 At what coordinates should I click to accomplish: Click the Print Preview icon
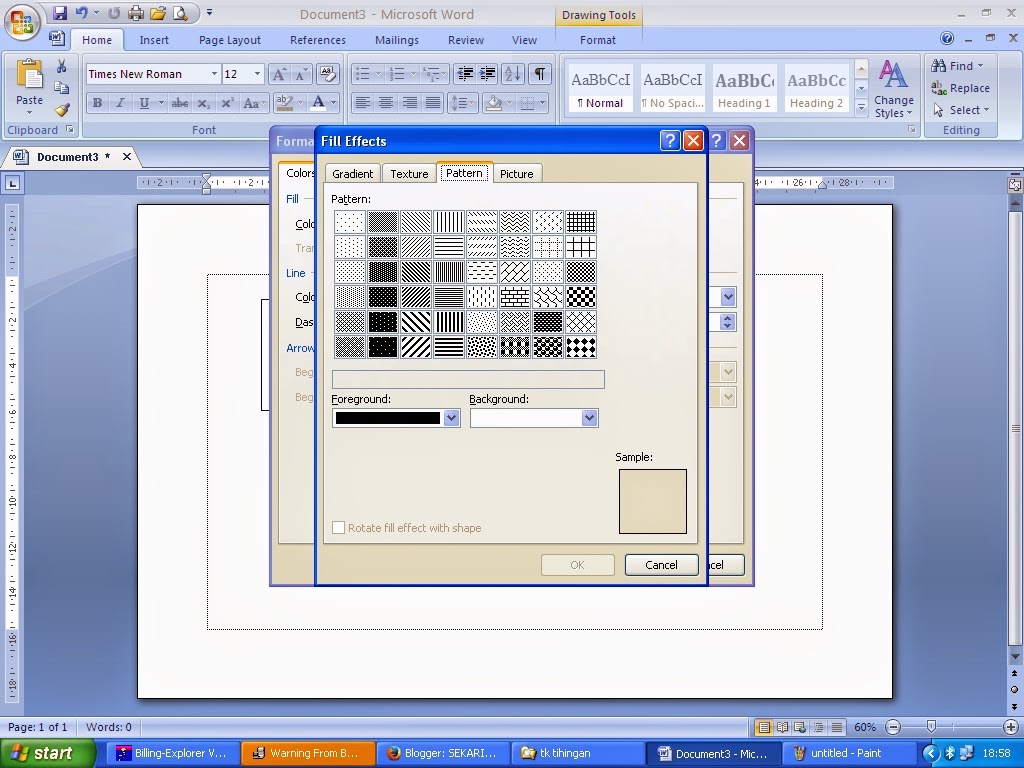pos(180,13)
